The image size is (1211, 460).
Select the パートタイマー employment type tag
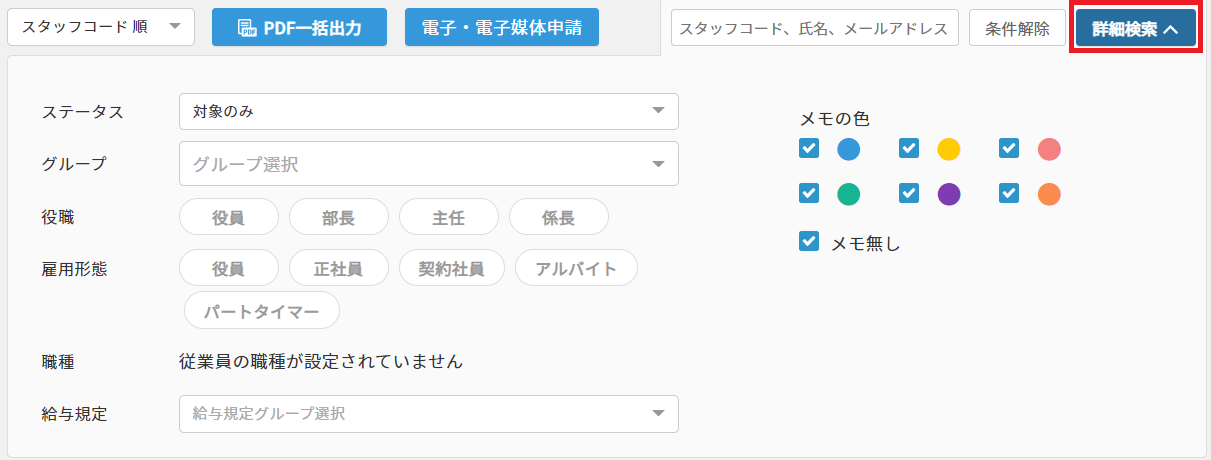click(262, 311)
